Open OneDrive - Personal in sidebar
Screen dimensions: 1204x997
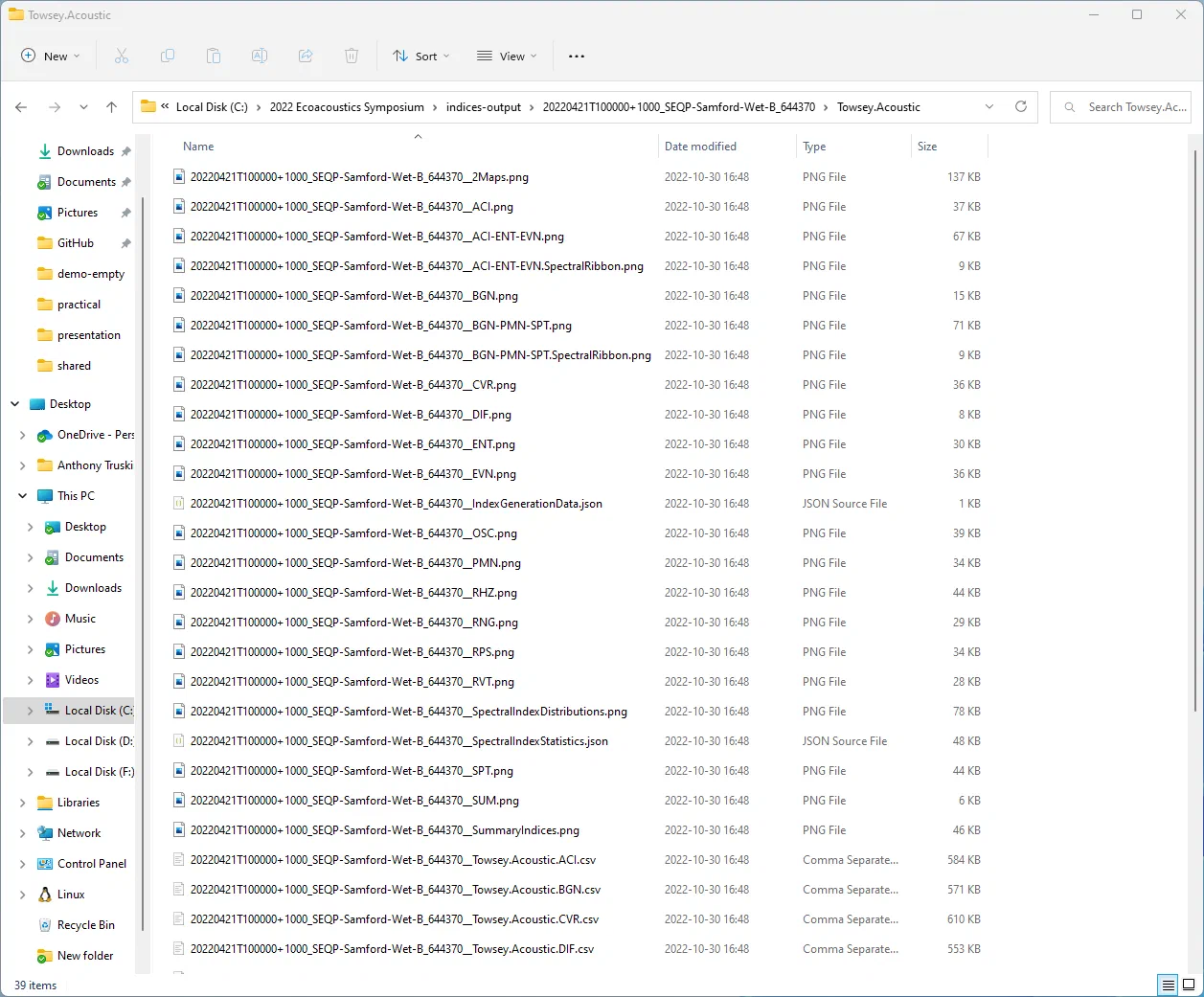click(95, 435)
